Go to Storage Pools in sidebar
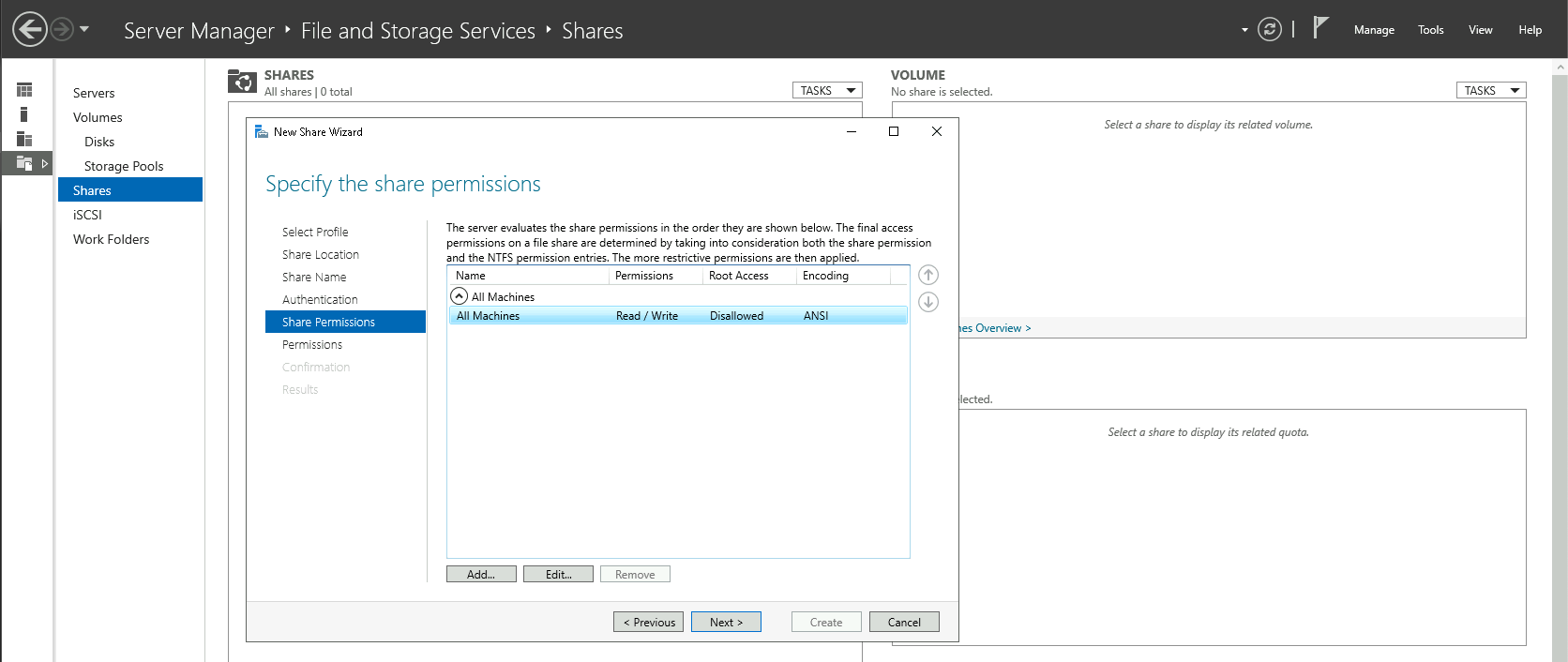Viewport: 1568px width, 662px height. (124, 166)
